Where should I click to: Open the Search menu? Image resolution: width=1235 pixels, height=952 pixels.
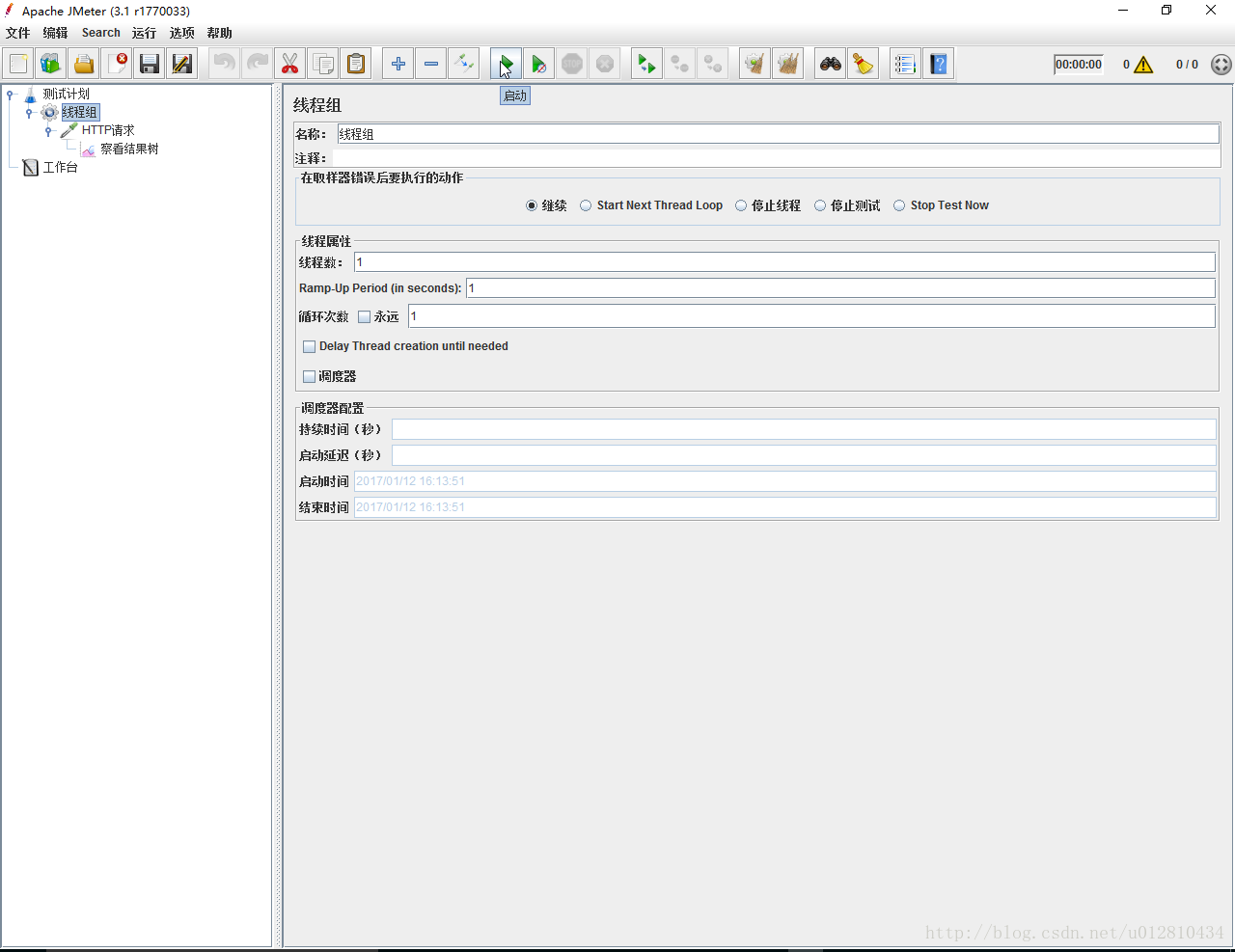click(x=101, y=33)
